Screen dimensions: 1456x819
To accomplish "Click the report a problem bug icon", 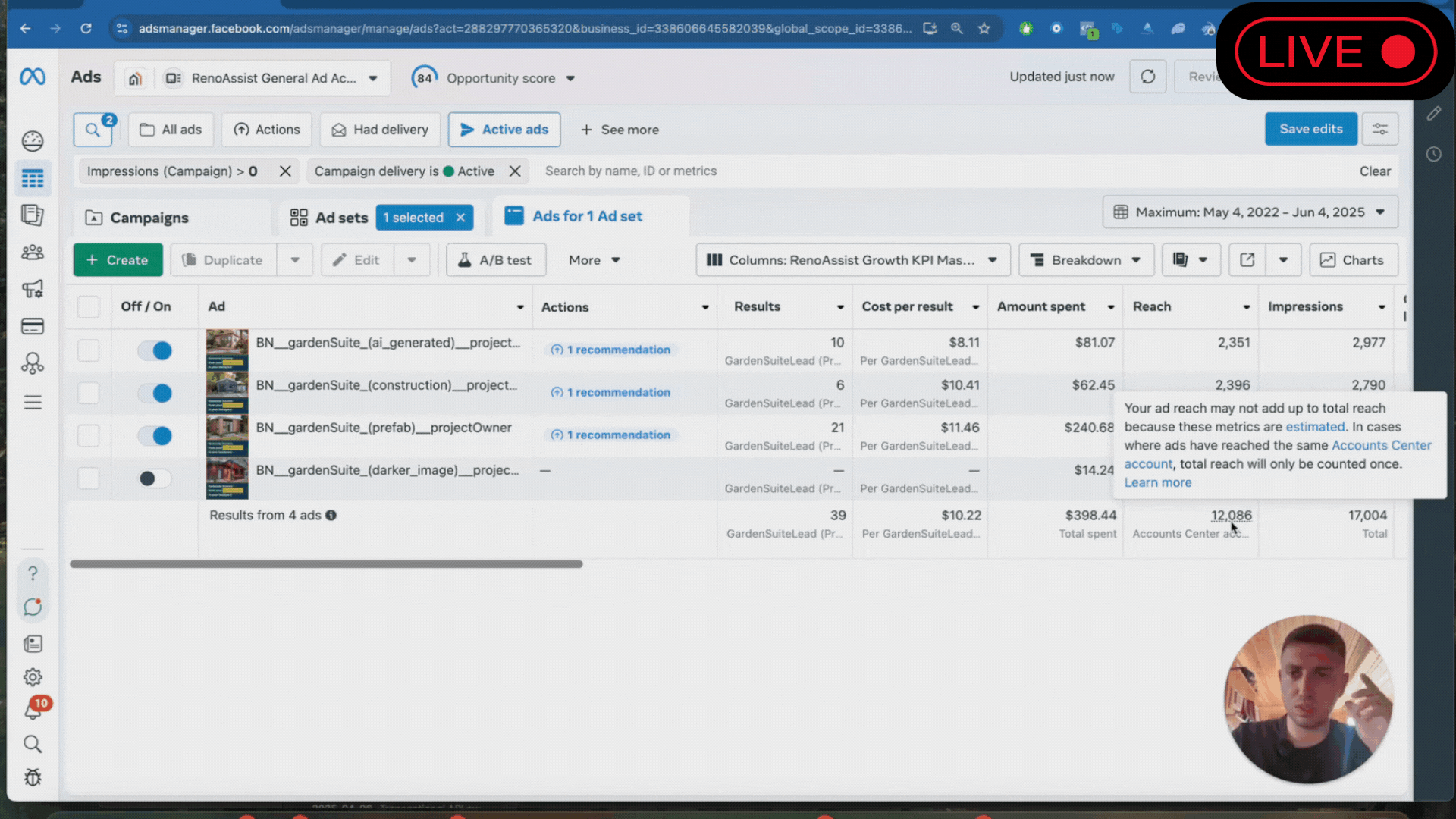I will 33,777.
